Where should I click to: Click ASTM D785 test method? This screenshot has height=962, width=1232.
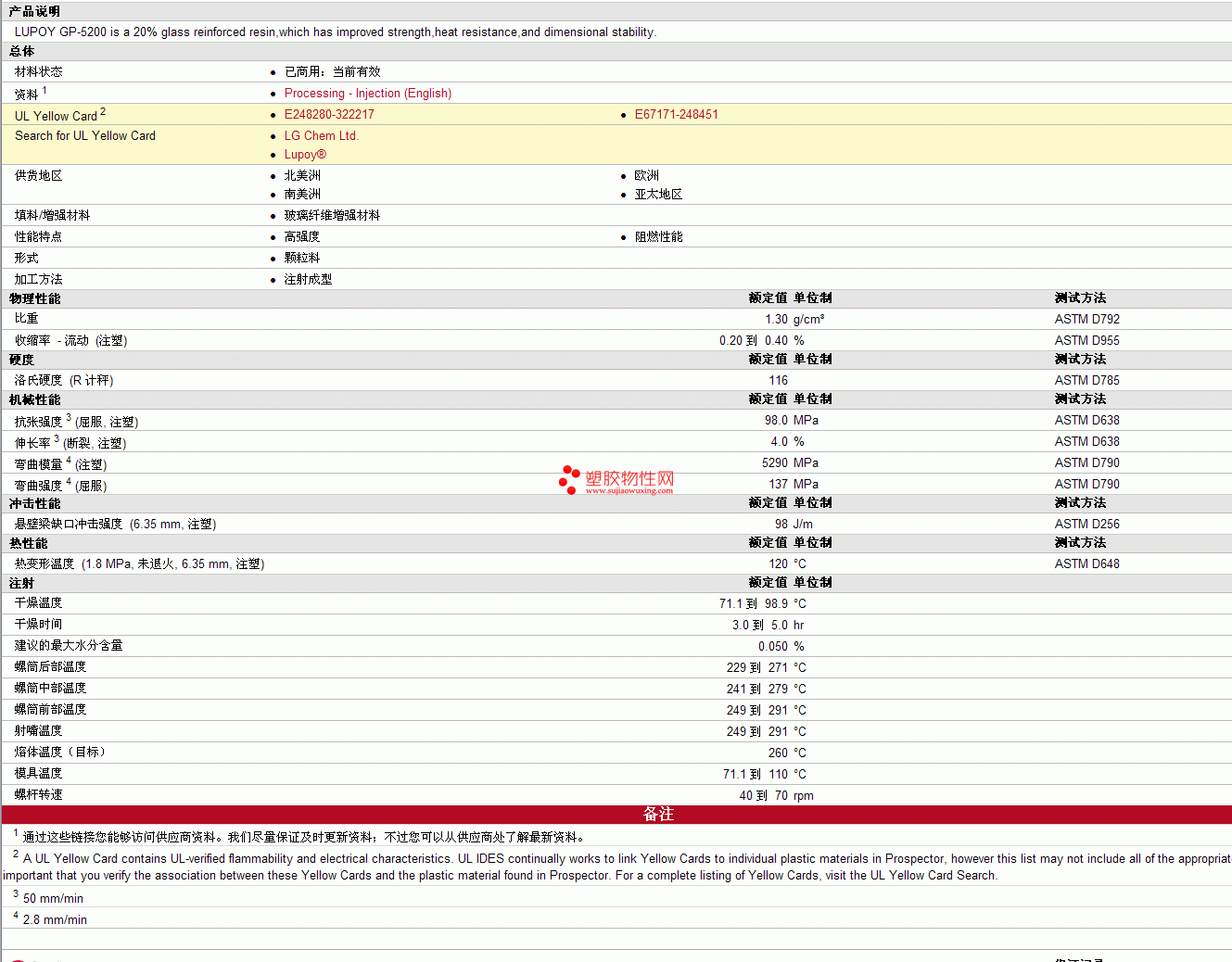[x=1086, y=381]
